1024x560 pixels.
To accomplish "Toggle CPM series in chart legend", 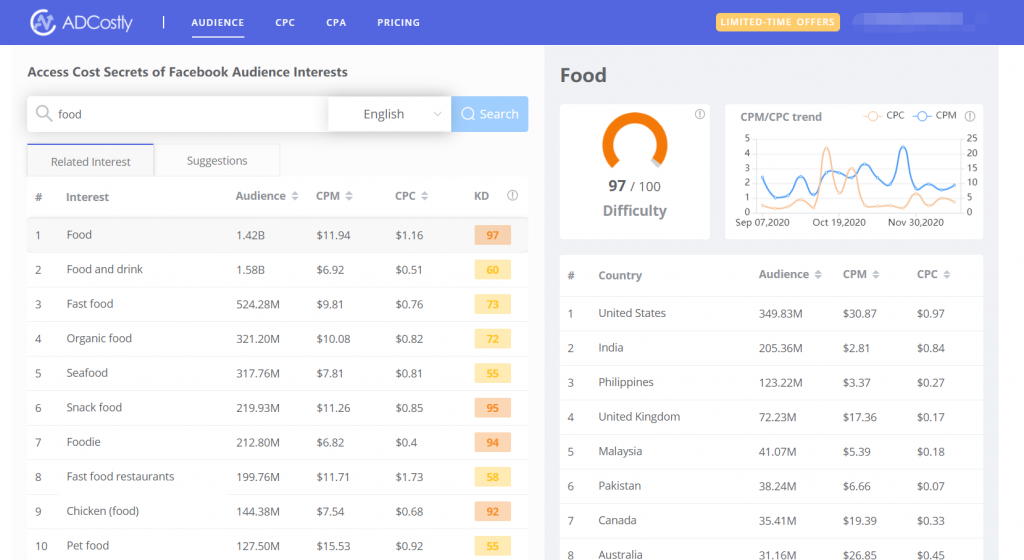I will [935, 116].
